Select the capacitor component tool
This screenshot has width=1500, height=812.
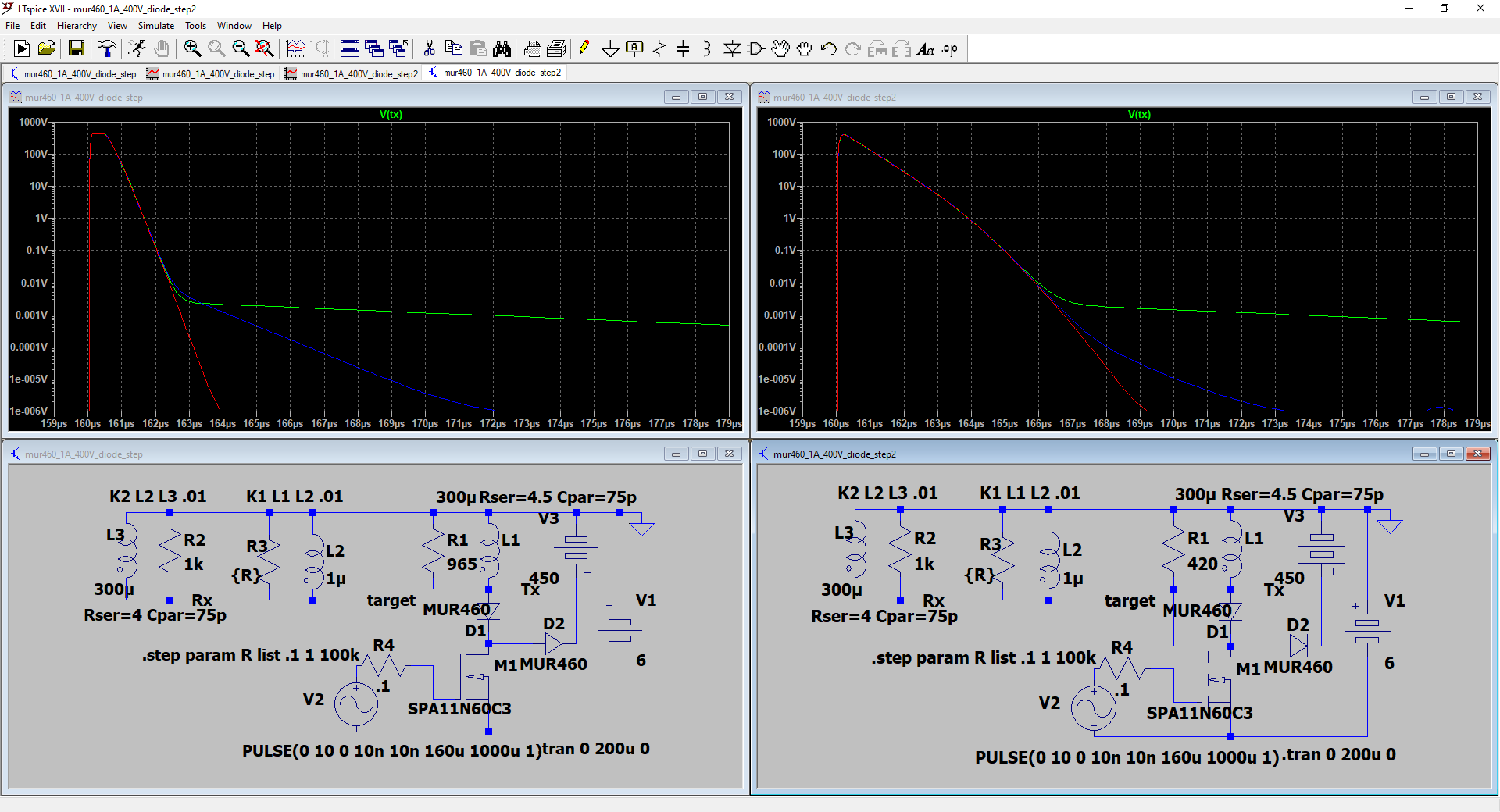(682, 49)
